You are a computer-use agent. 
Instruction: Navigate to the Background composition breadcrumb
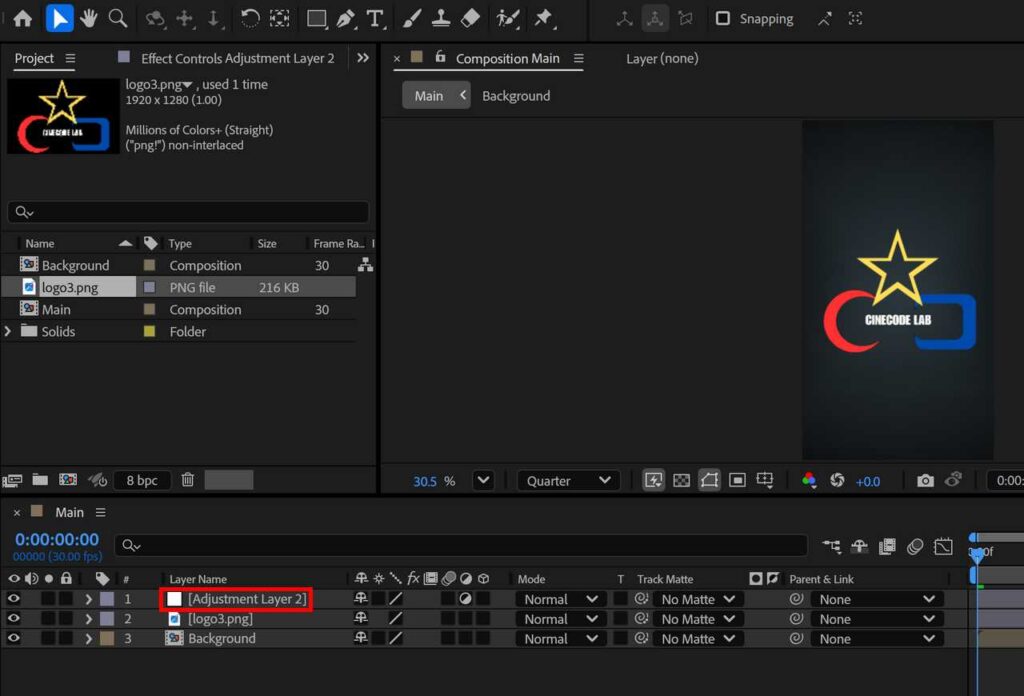[516, 95]
